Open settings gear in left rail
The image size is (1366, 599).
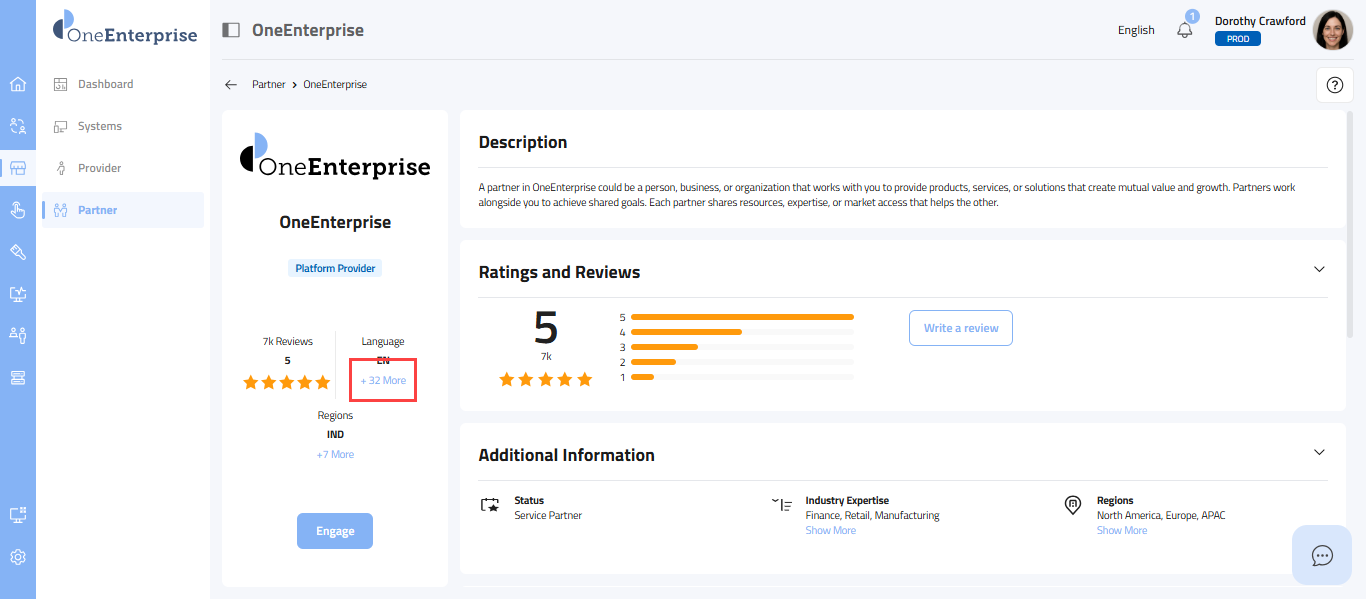[x=17, y=557]
